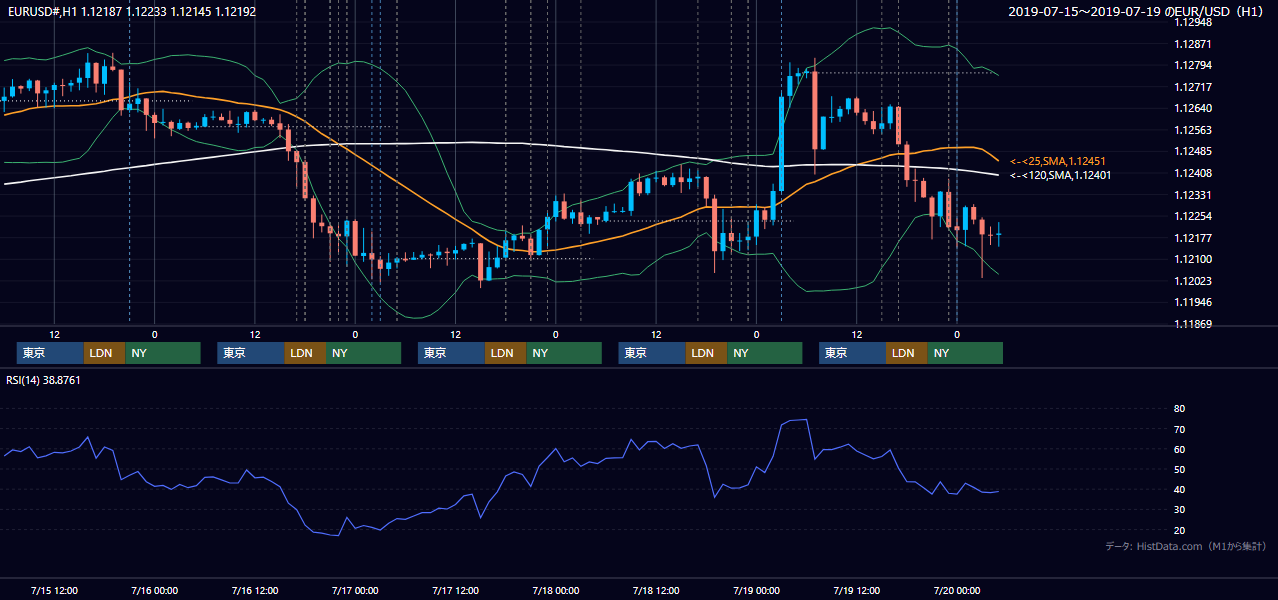Viewport: 1278px width, 600px height.
Task: Click RSI scale level 20
Action: click(x=1180, y=530)
